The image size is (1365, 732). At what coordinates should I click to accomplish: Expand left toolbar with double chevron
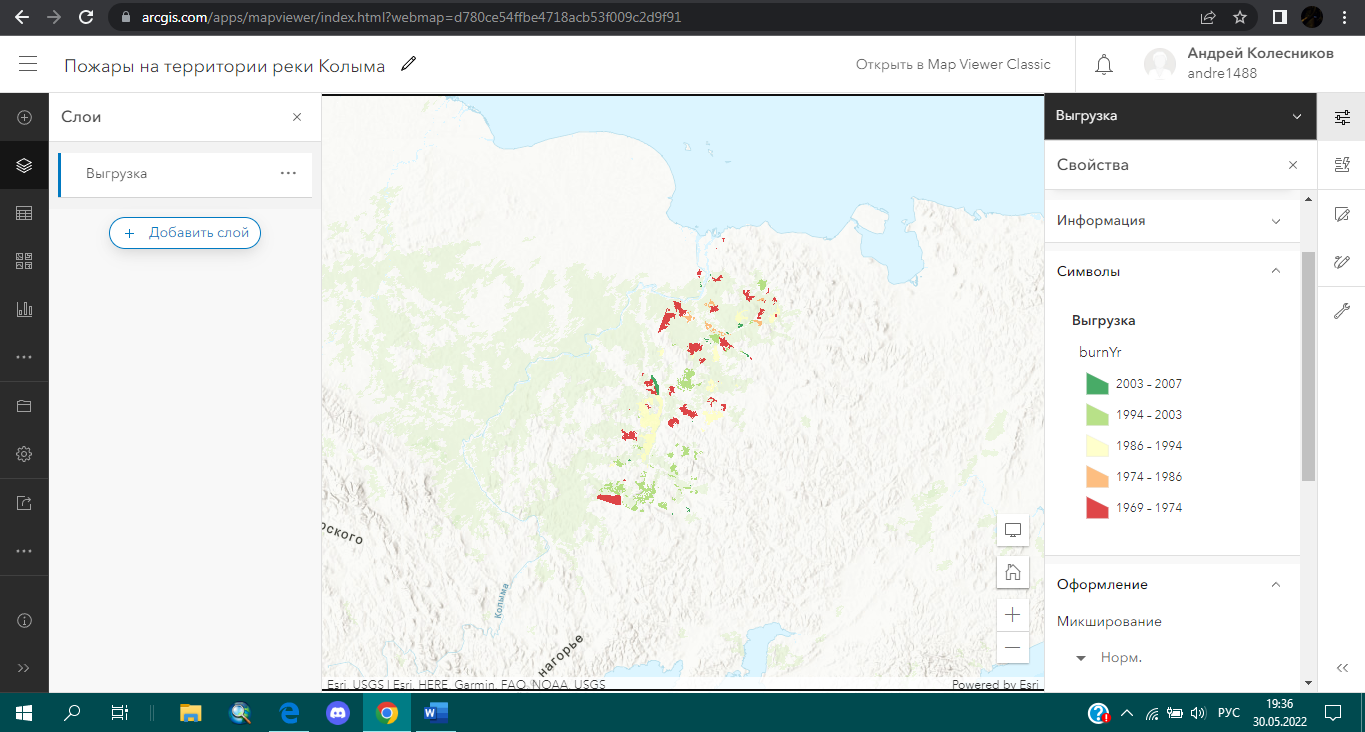click(x=25, y=668)
